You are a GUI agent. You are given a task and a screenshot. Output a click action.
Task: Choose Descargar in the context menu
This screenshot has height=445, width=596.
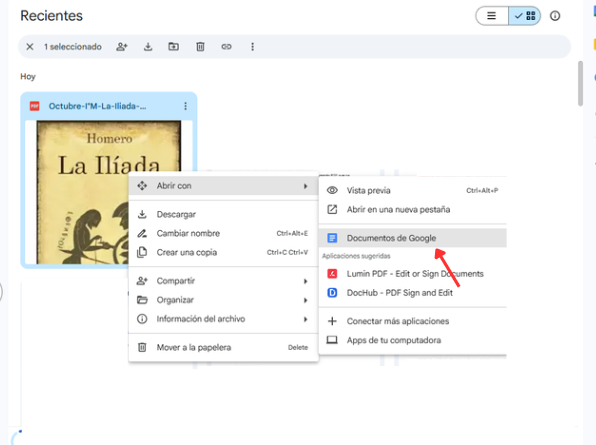pyautogui.click(x=224, y=214)
